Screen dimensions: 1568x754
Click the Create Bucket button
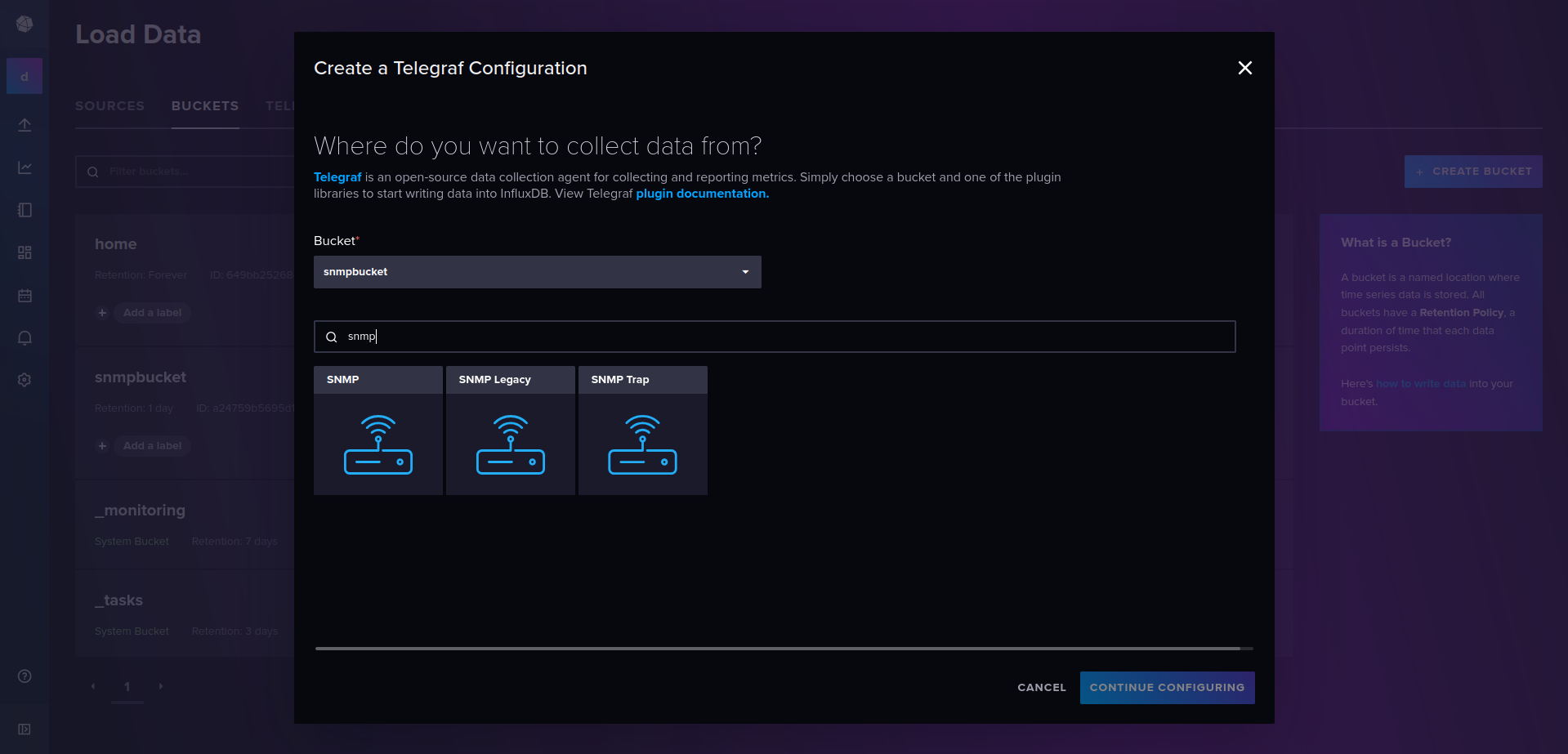1473,172
